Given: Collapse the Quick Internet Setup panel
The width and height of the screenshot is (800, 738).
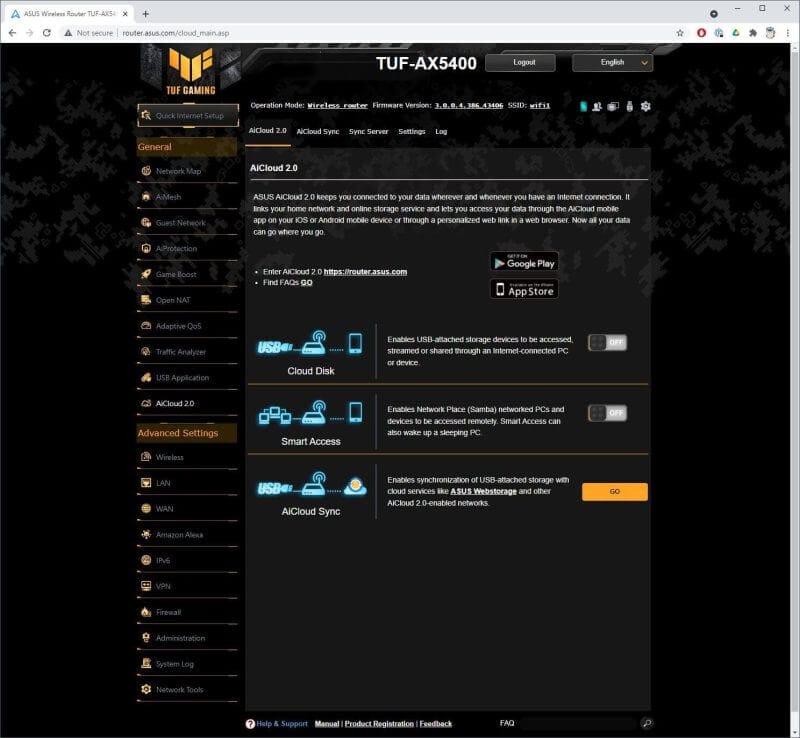Looking at the screenshot, I should pos(190,115).
